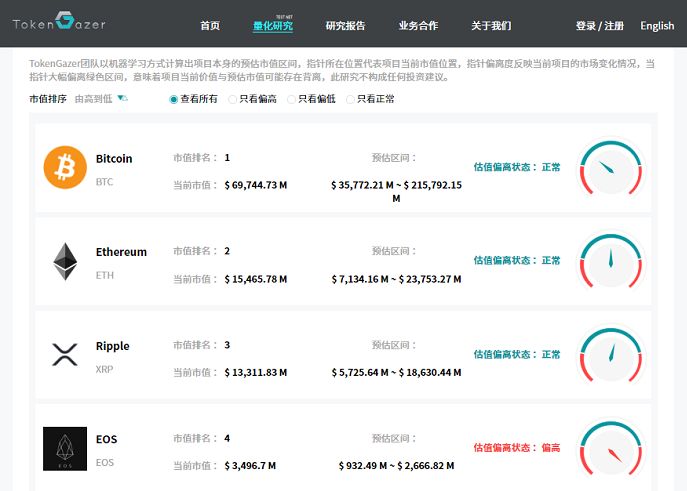Image resolution: width=687 pixels, height=491 pixels.
Task: Click the Ethereum logo icon
Action: (65, 261)
